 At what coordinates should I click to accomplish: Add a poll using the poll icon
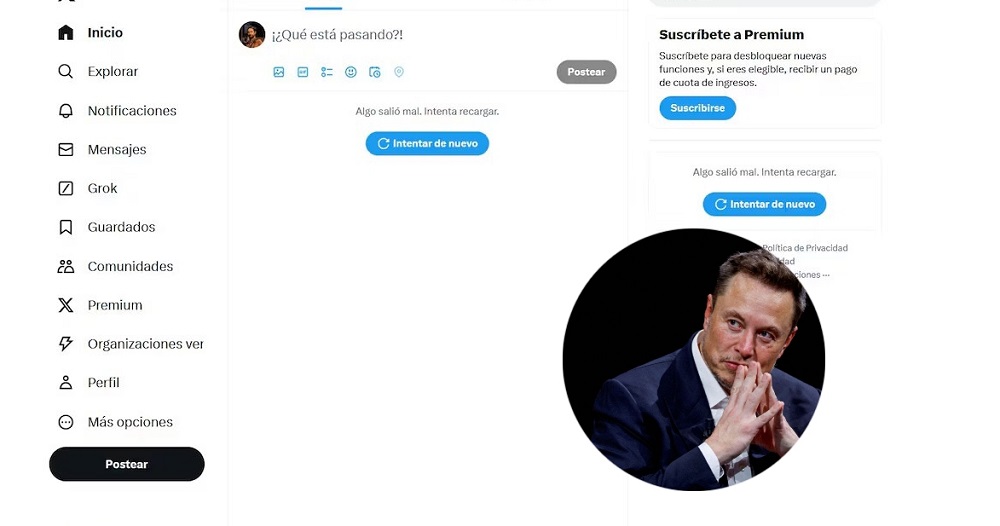327,72
